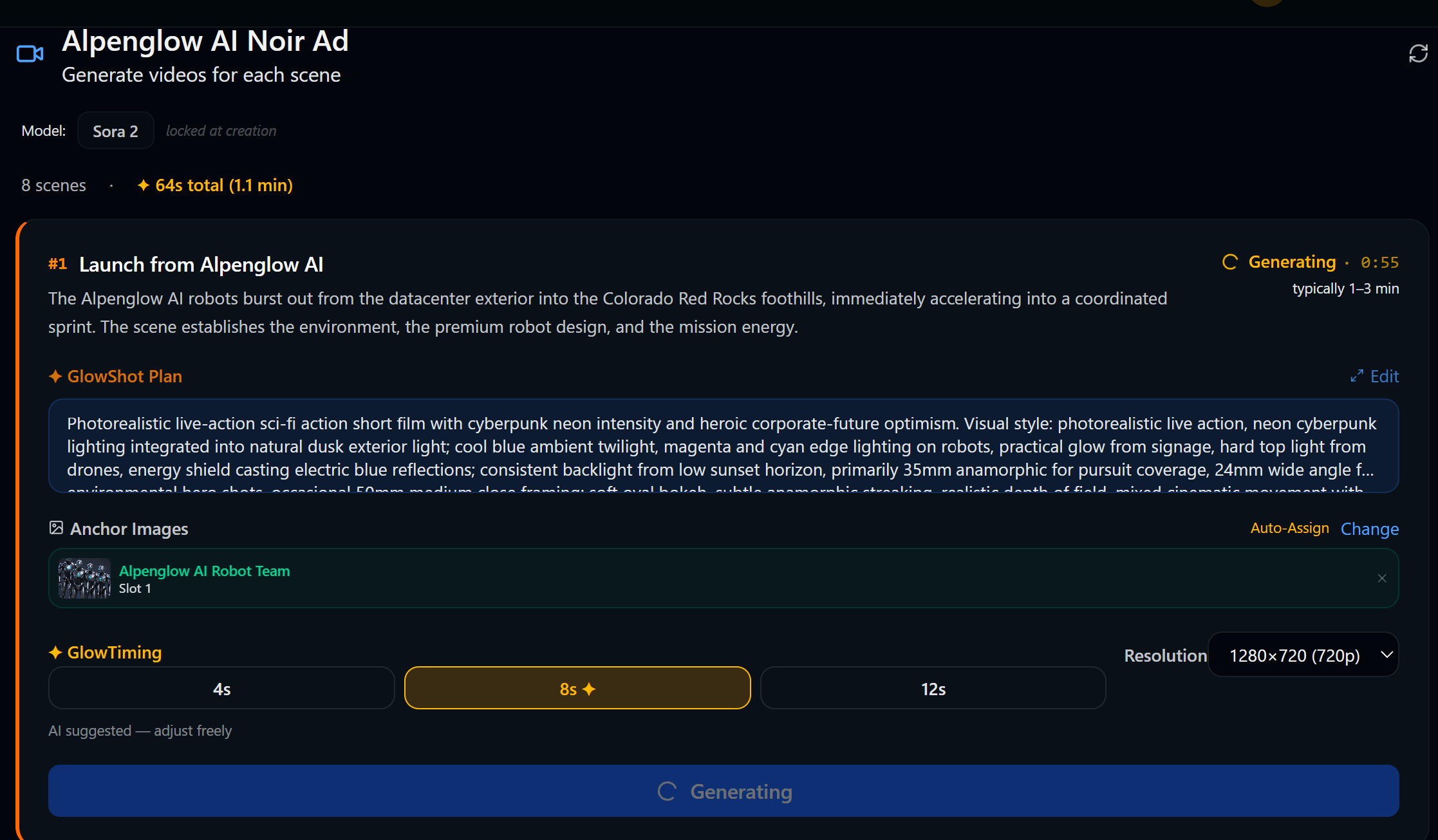Click the GlowShot Plan sparkle icon
This screenshot has width=1438, height=840.
tap(55, 377)
